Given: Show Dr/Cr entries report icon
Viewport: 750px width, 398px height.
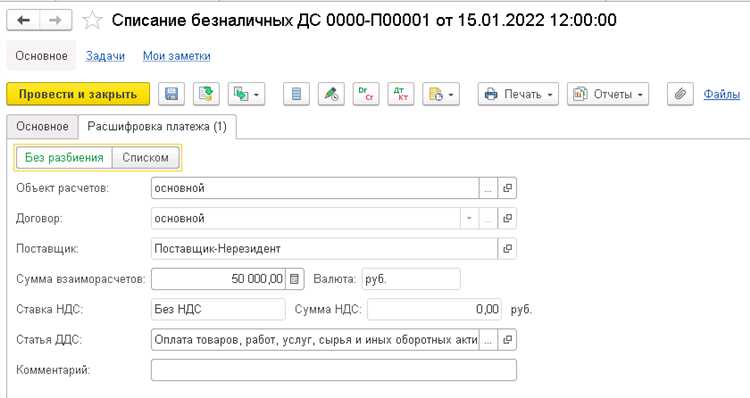Looking at the screenshot, I should click(x=366, y=94).
